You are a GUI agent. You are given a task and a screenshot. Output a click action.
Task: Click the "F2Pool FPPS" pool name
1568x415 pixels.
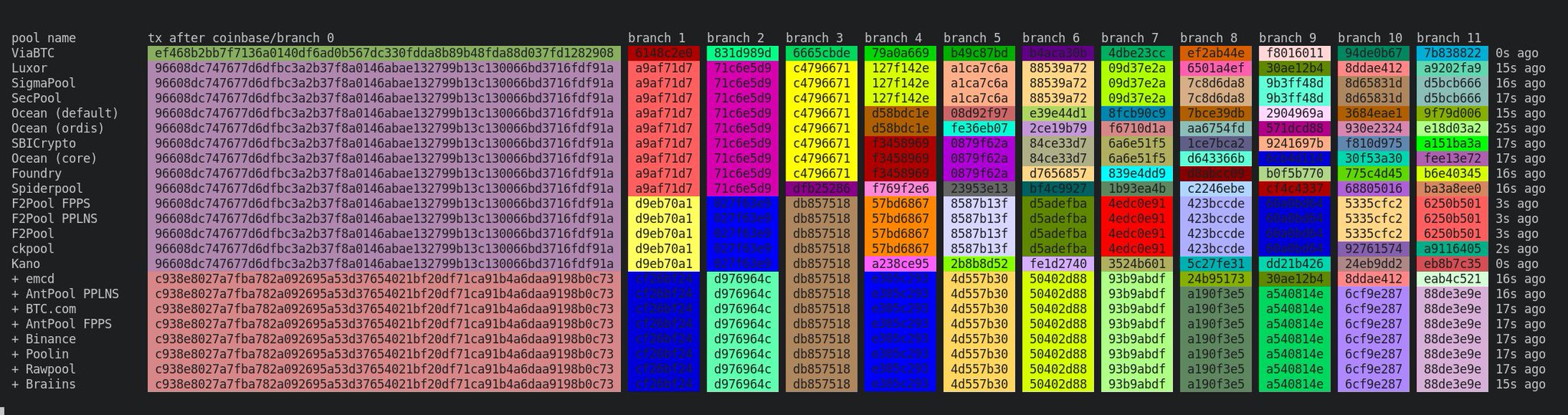click(x=51, y=204)
